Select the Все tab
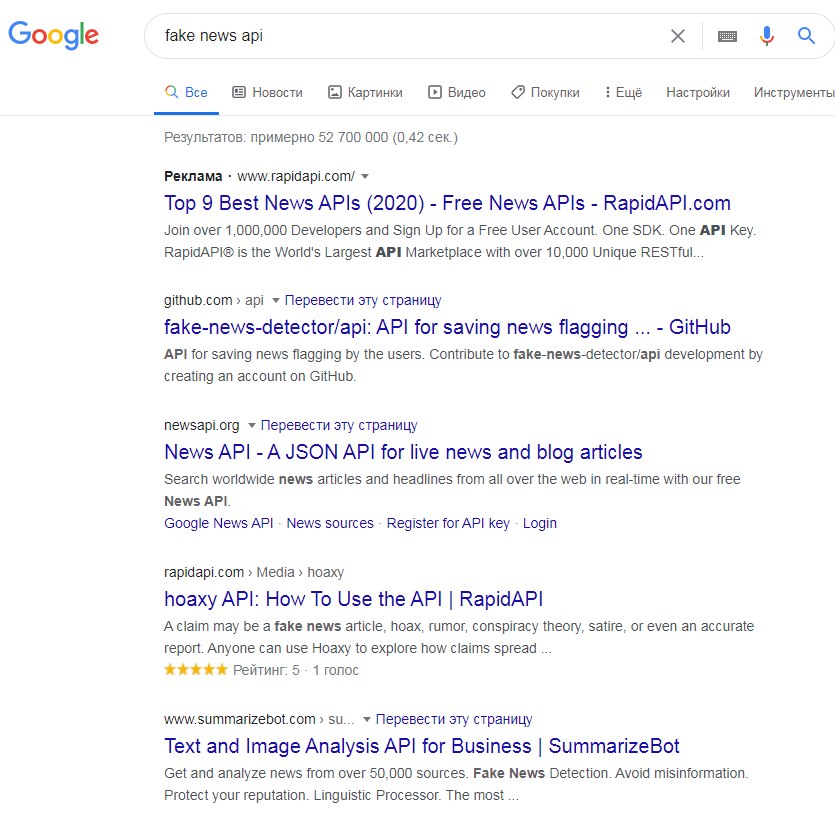This screenshot has height=819, width=835. [186, 92]
